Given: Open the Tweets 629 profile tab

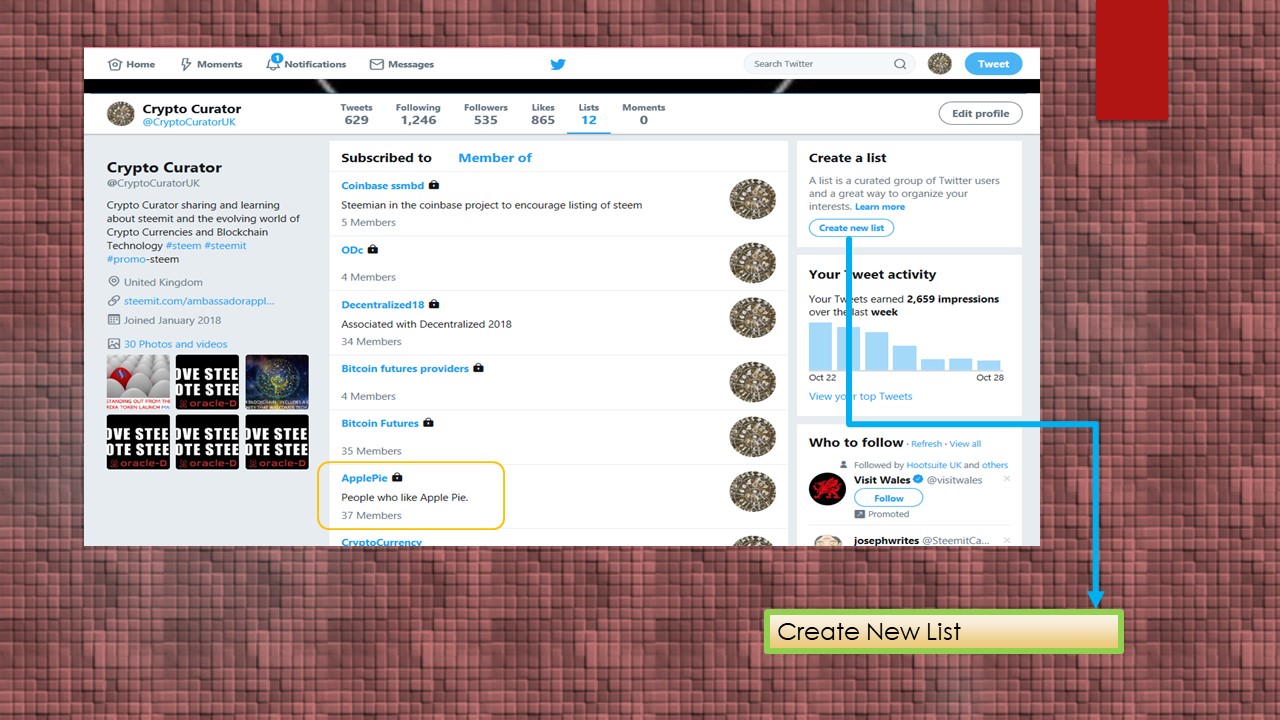Looking at the screenshot, I should [x=356, y=114].
